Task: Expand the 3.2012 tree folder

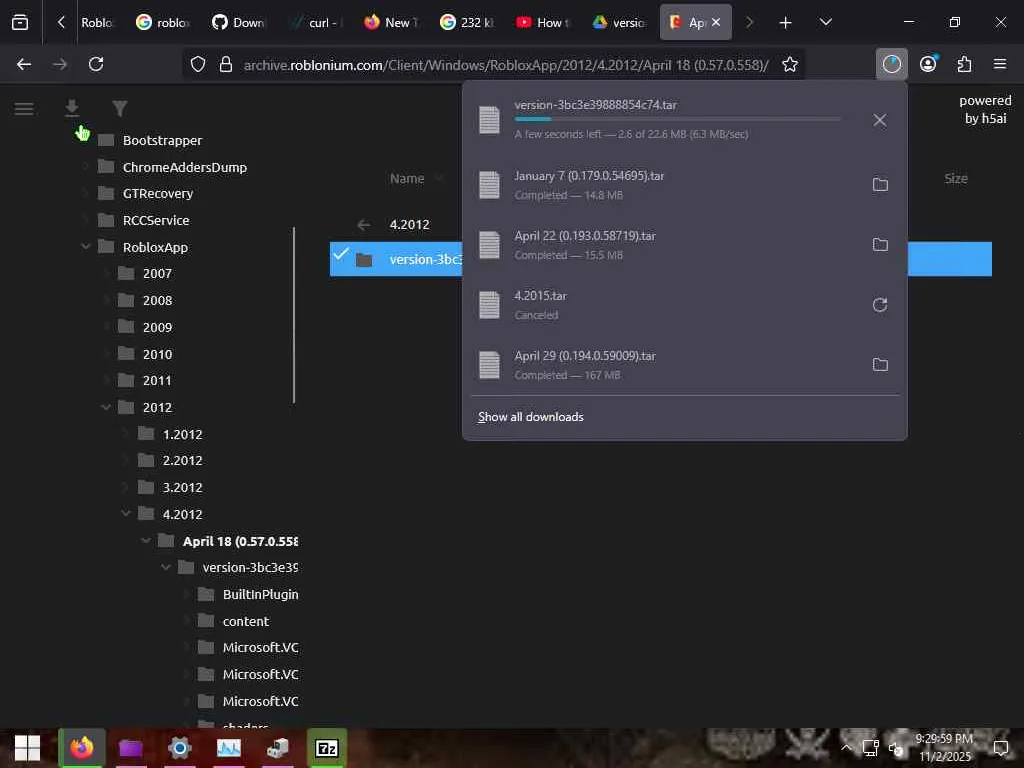Action: 126,487
